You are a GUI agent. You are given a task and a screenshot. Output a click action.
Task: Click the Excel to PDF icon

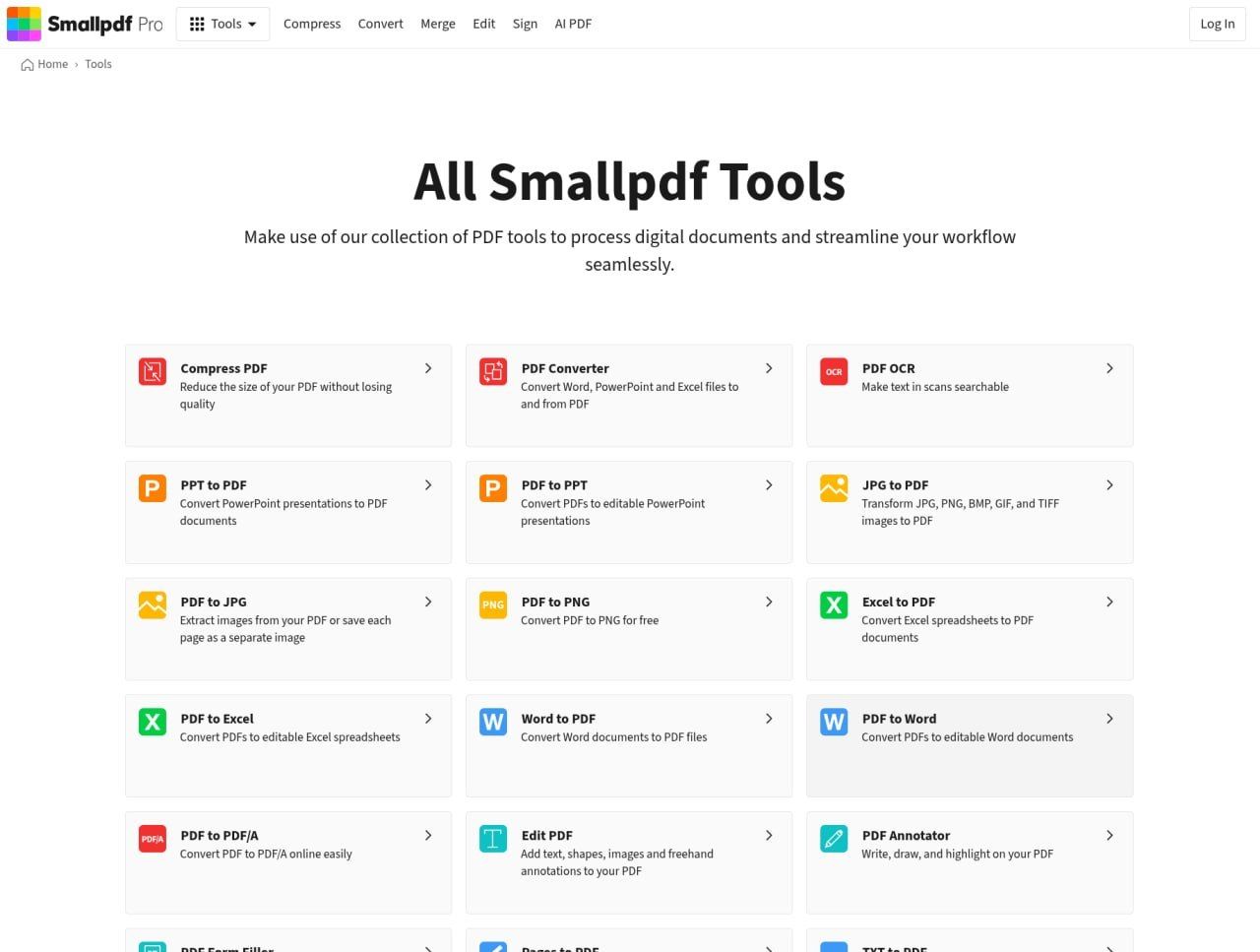[834, 604]
